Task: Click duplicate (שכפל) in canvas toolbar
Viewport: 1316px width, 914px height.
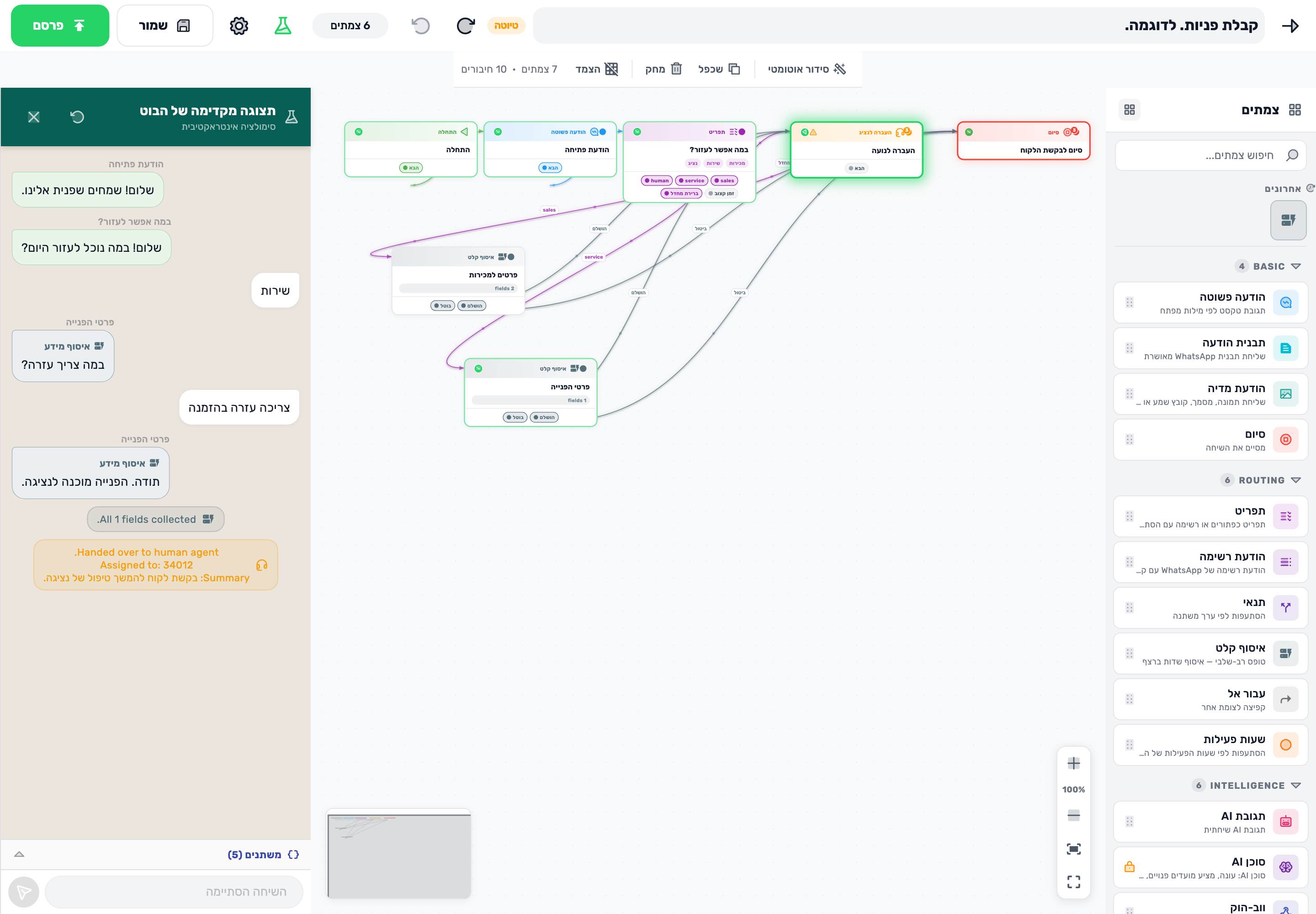Action: click(x=719, y=69)
